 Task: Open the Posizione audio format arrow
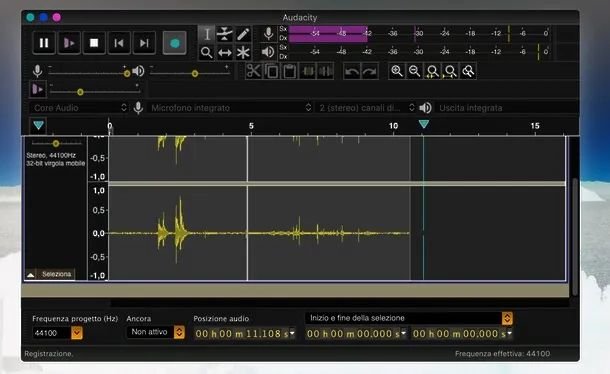coord(292,334)
